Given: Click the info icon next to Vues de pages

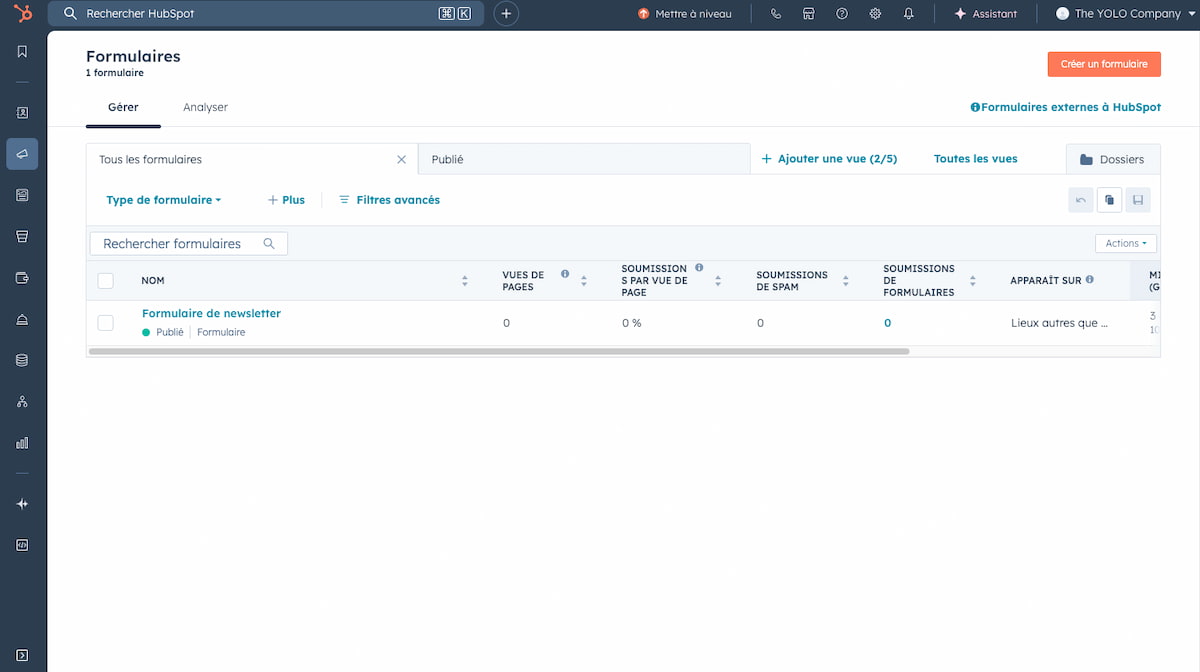Looking at the screenshot, I should click(565, 274).
